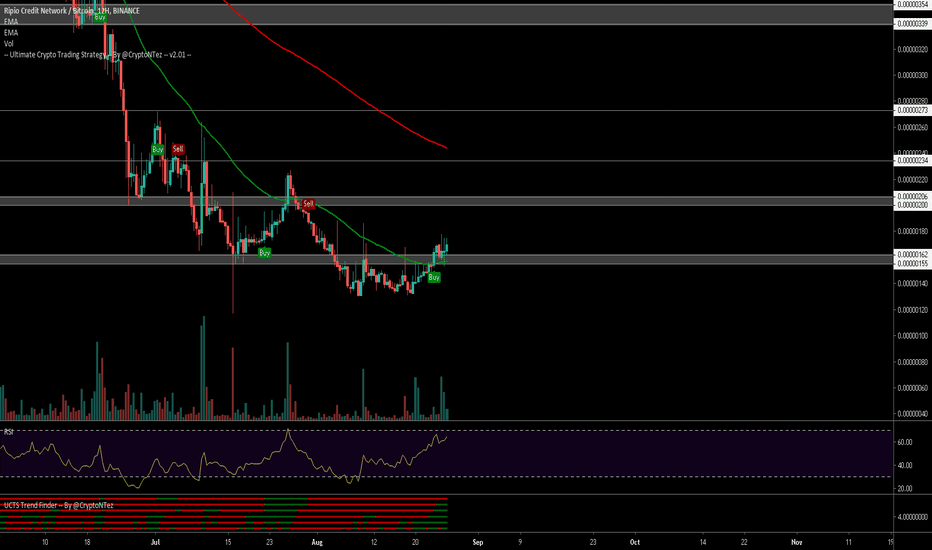
Task: Click the 0.00000220 price axis value
Action: click(912, 180)
